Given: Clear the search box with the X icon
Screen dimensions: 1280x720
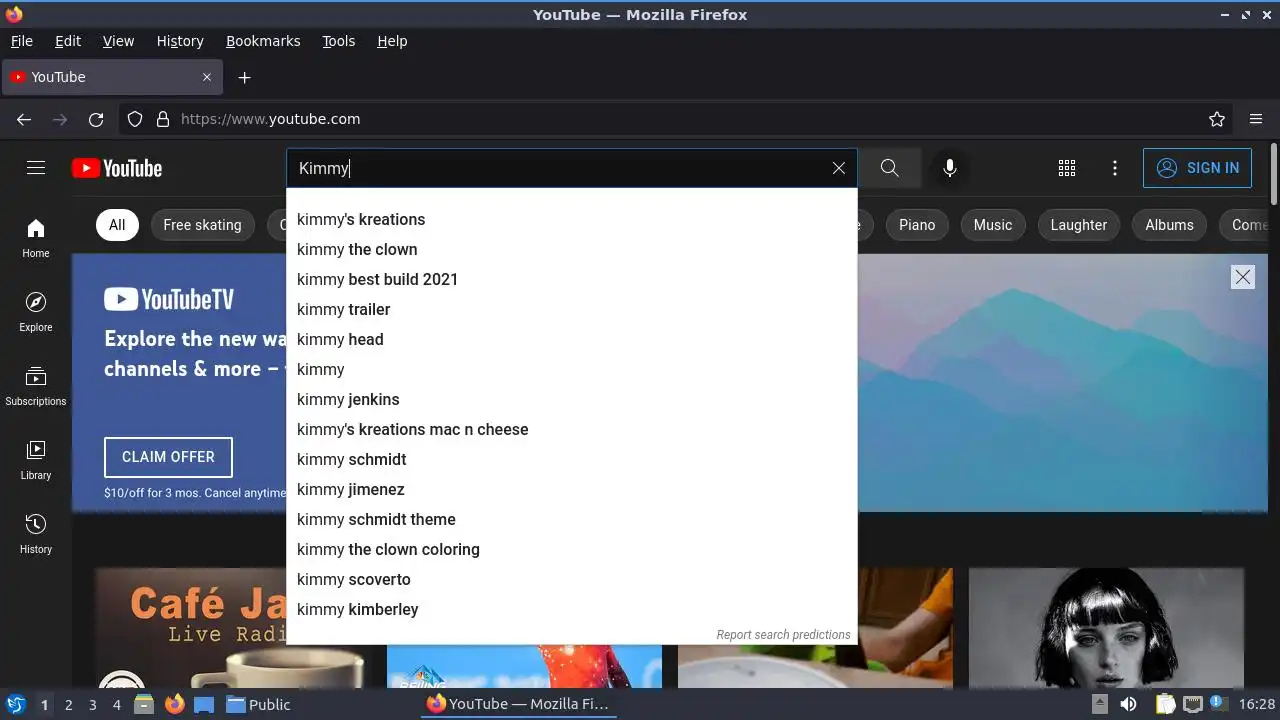Looking at the screenshot, I should click(839, 168).
